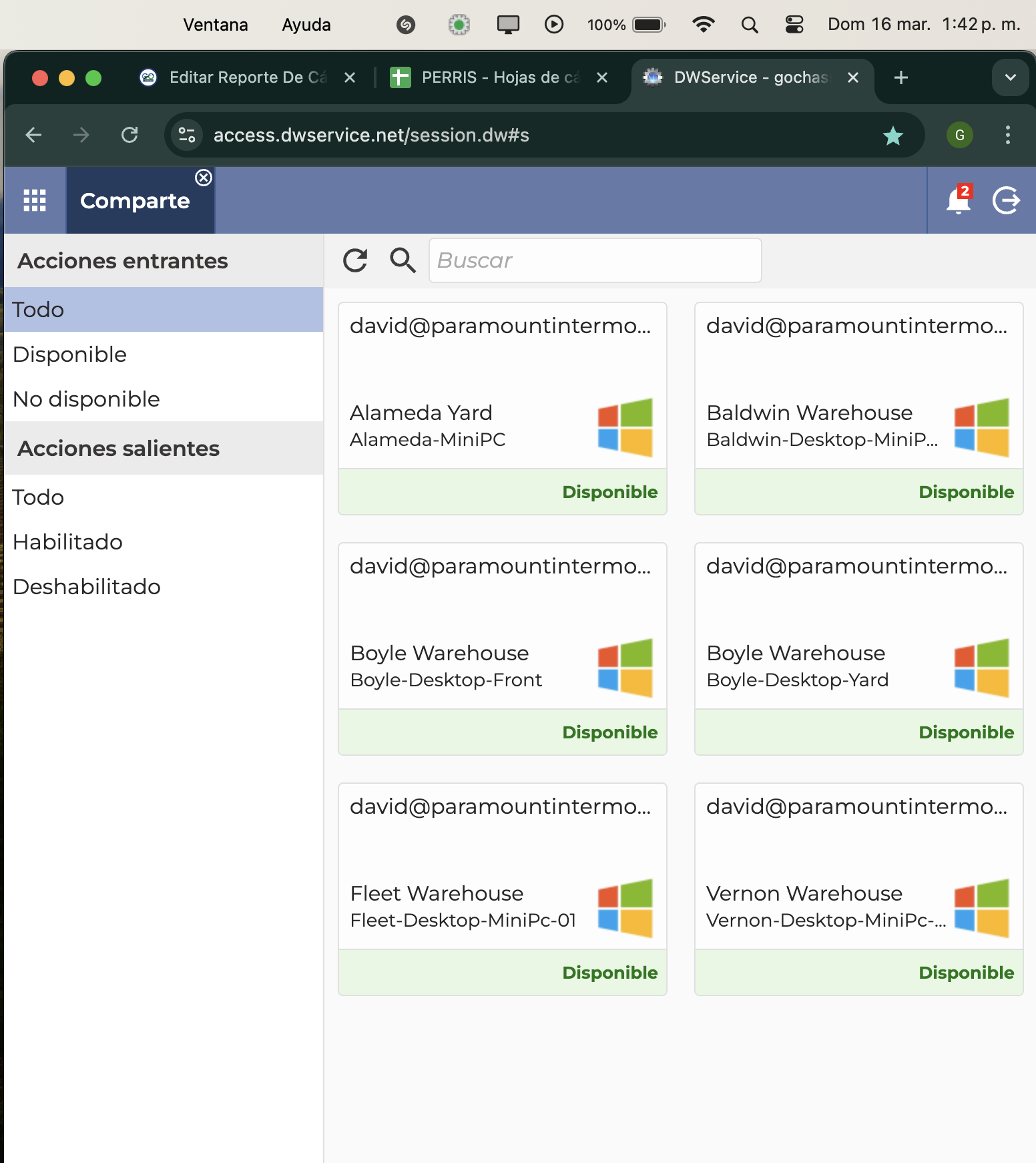The image size is (1036, 1163).
Task: Close the Comparte tab with x icon
Action: point(204,178)
